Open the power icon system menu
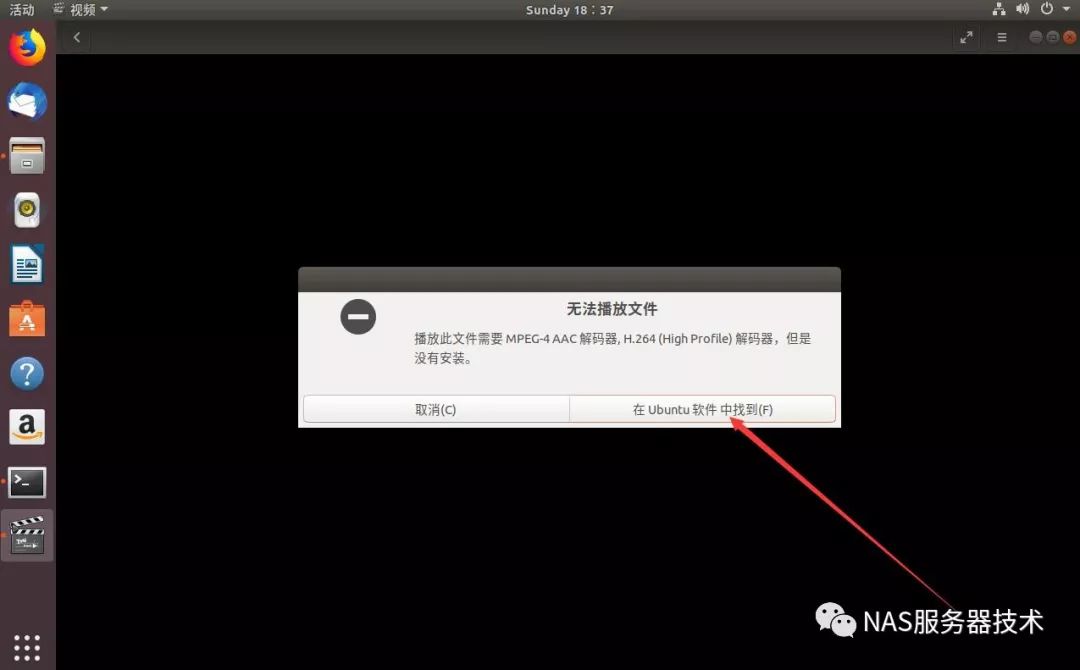This screenshot has height=670, width=1080. pos(1047,9)
